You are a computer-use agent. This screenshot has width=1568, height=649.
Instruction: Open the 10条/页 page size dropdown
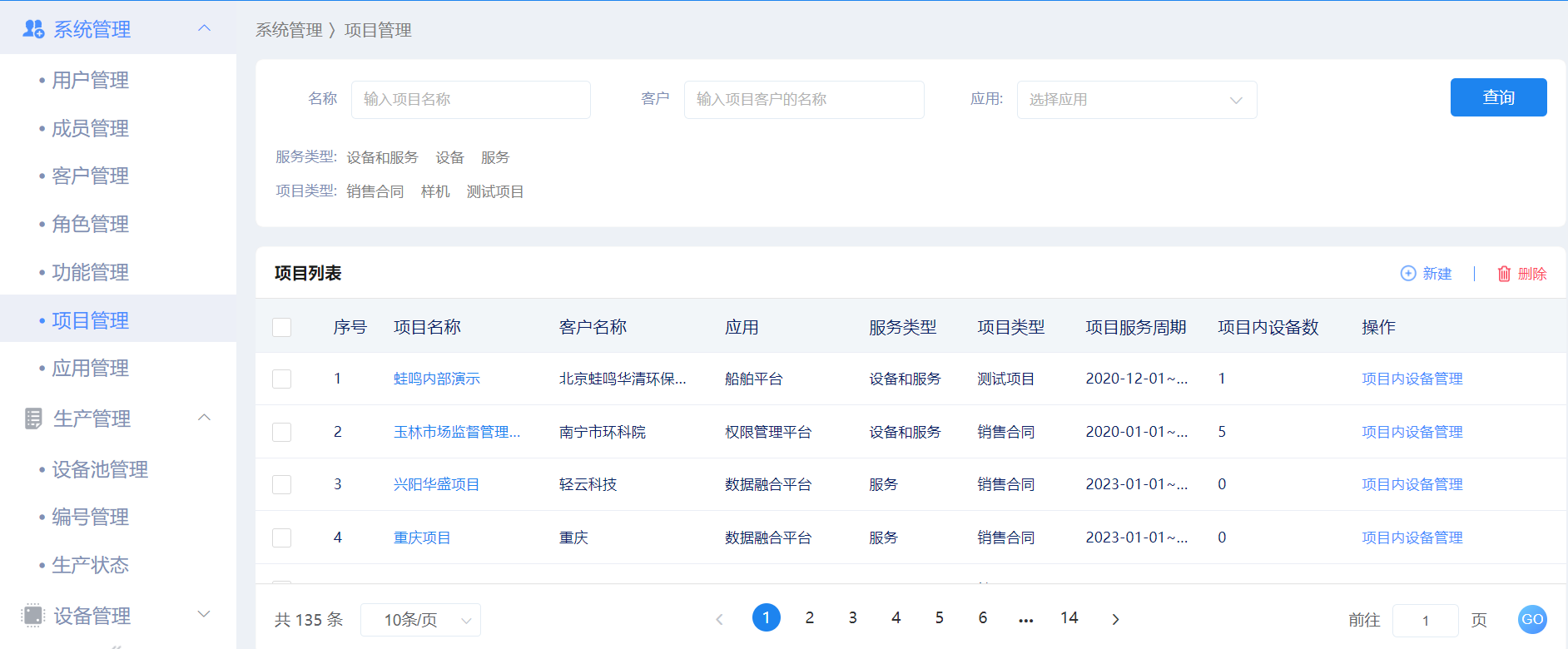420,620
